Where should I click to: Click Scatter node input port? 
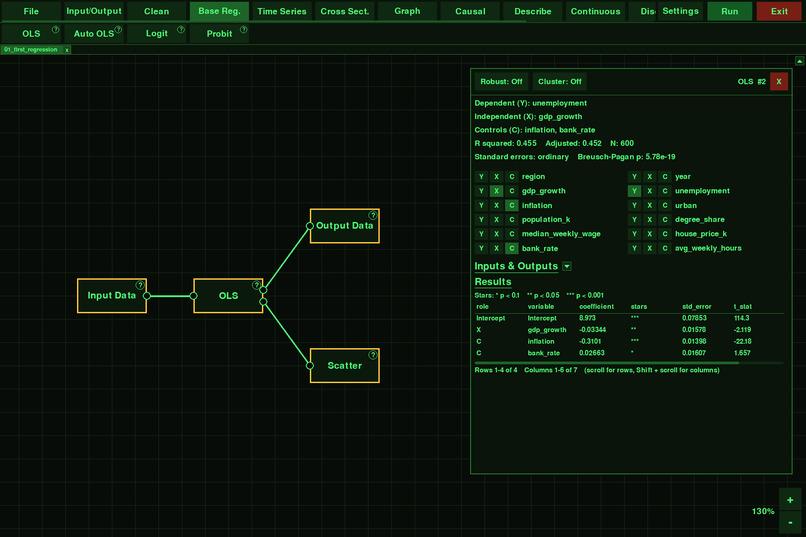point(309,366)
